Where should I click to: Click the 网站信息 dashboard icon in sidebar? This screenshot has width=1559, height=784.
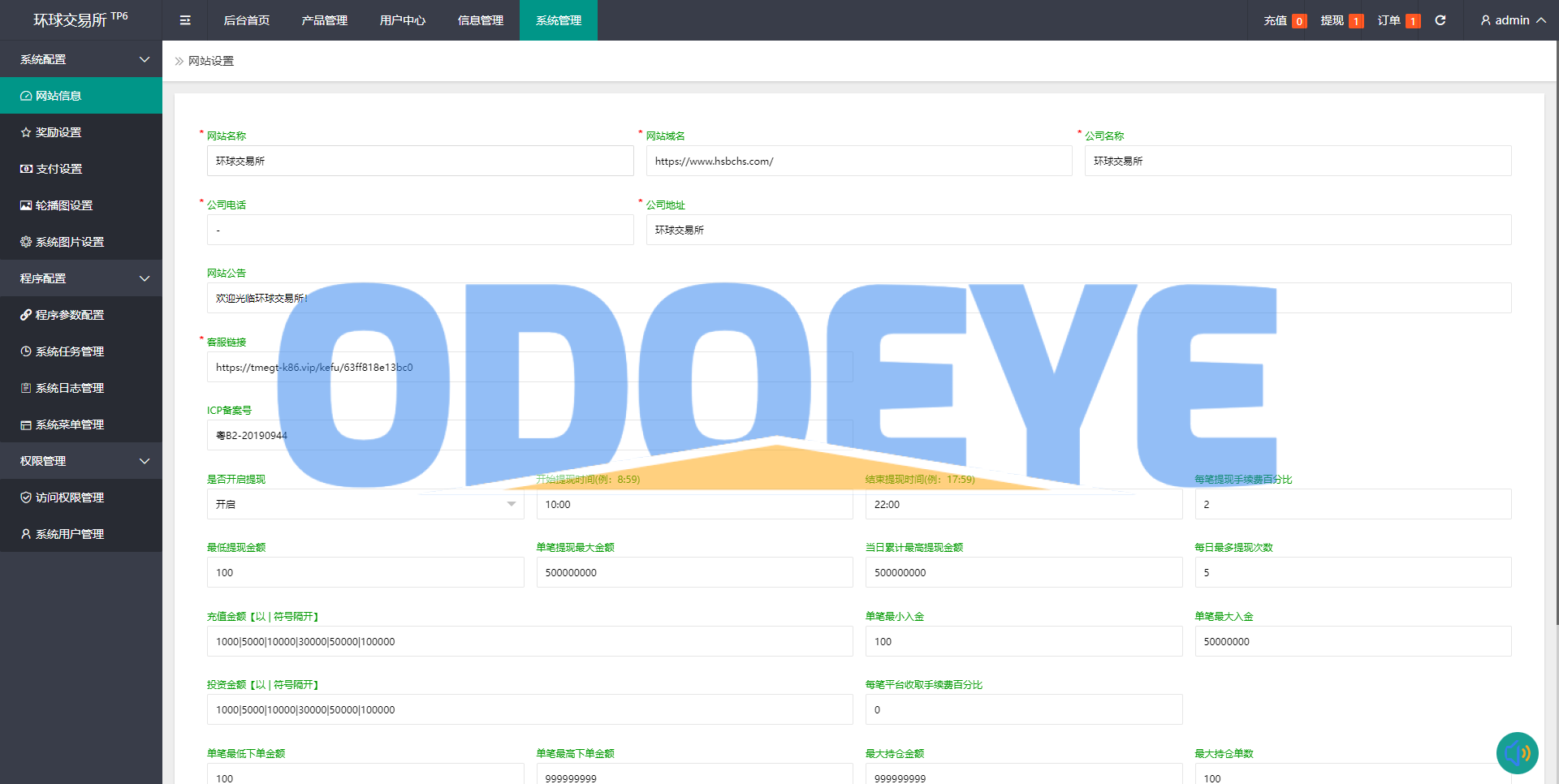26,96
